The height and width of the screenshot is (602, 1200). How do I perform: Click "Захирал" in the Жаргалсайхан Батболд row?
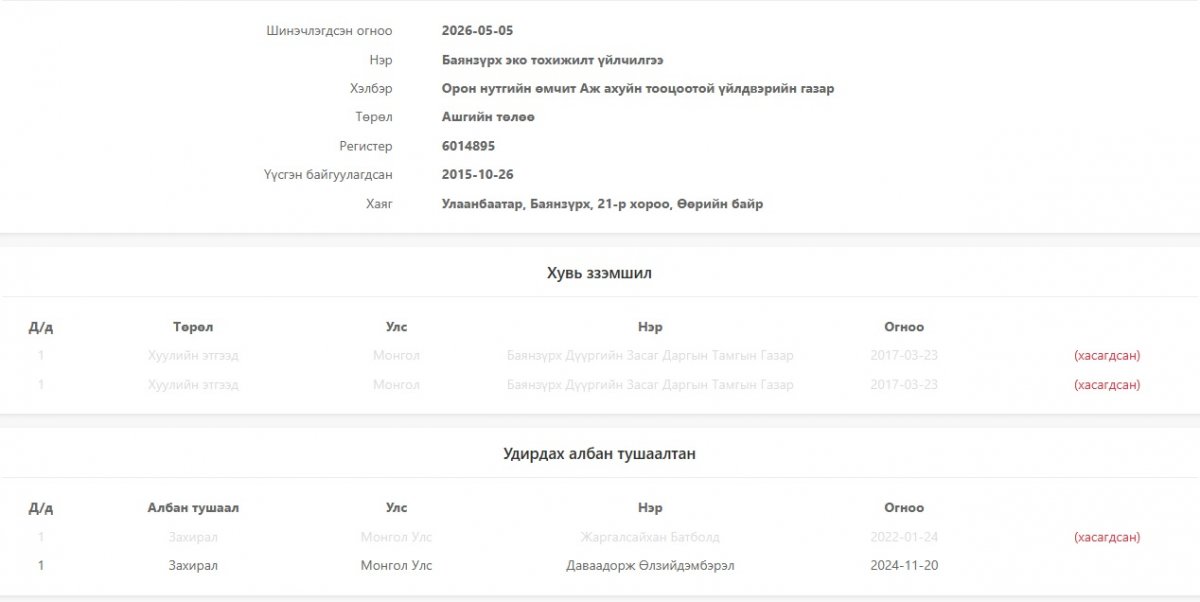pyautogui.click(x=193, y=537)
